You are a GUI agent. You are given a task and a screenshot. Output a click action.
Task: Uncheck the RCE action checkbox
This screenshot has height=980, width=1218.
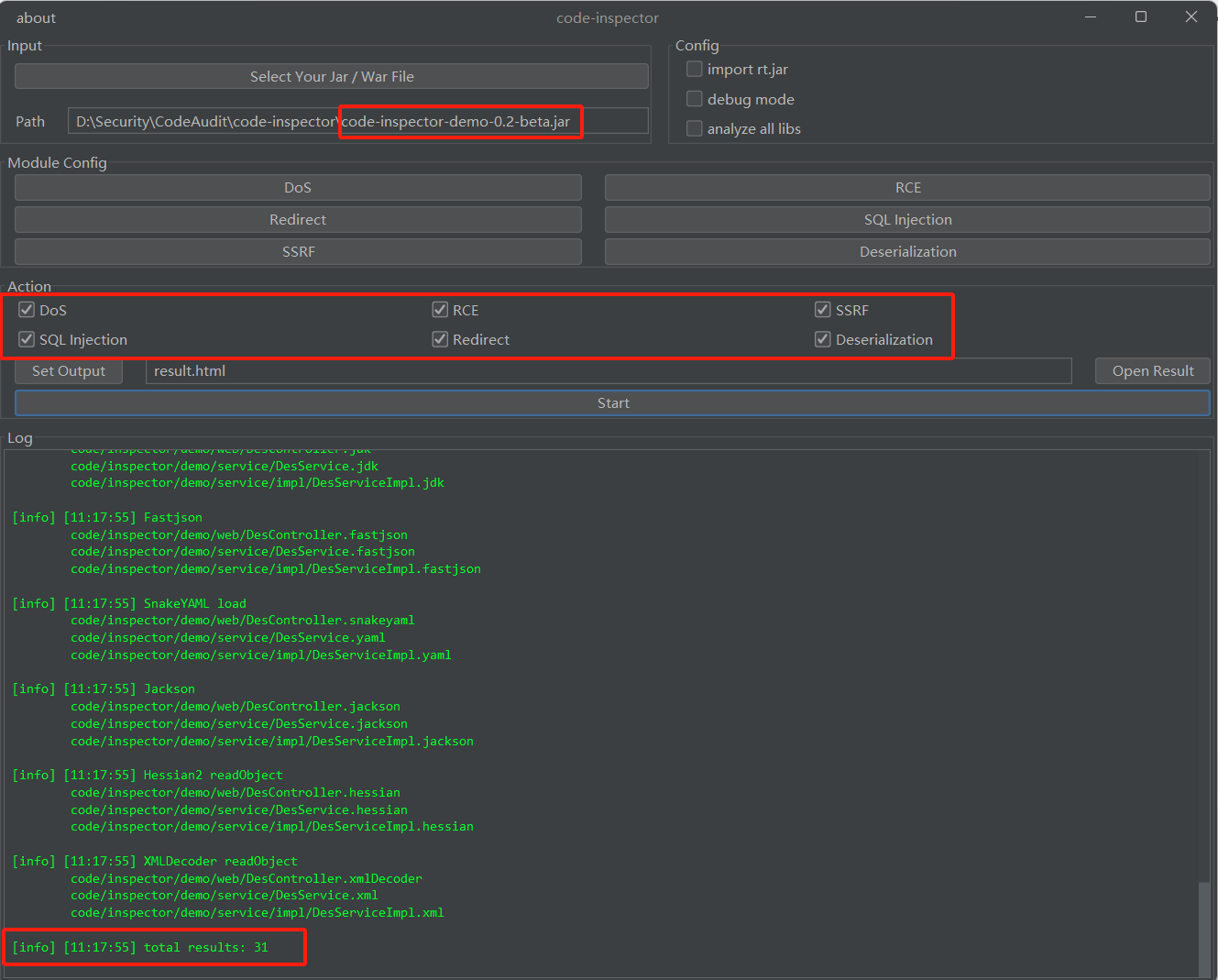(x=440, y=310)
